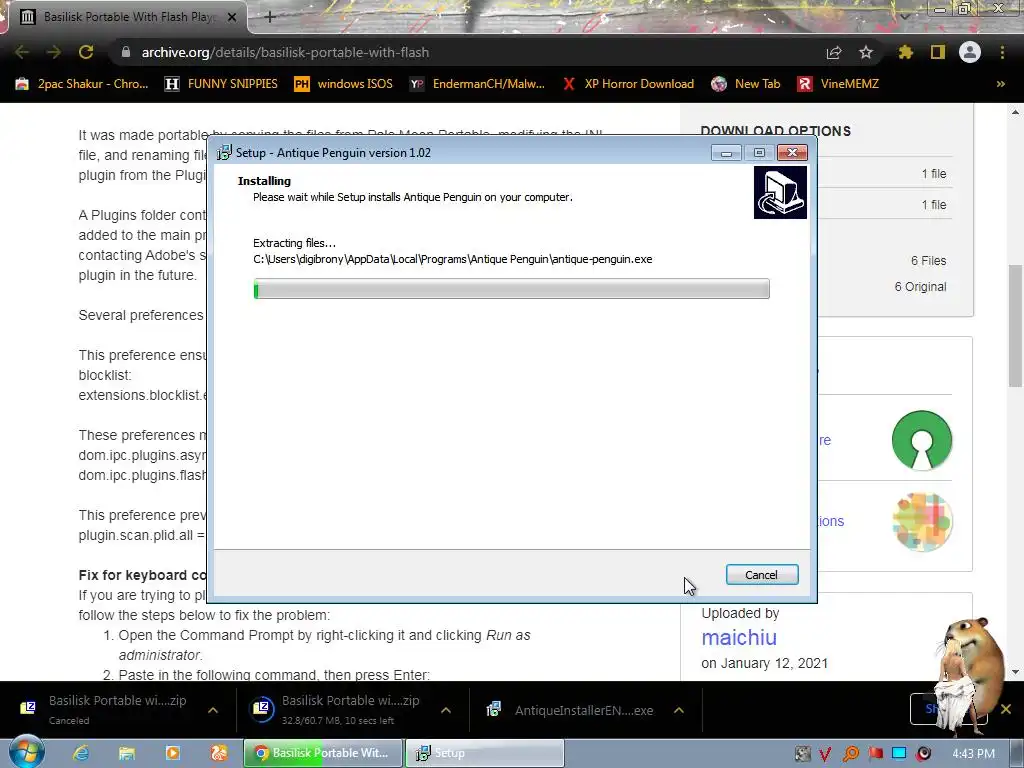Image resolution: width=1024 pixels, height=768 pixels.
Task: Open VineMEMZ bookmark
Action: 839,84
